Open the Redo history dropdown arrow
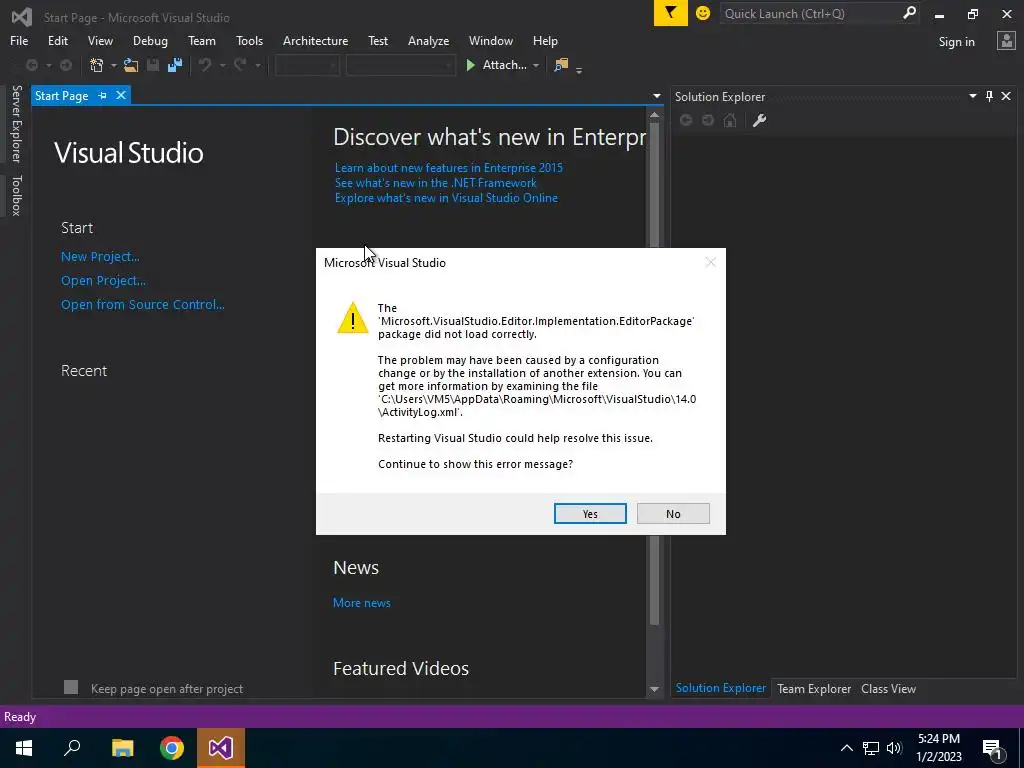1024x768 pixels. (x=257, y=65)
